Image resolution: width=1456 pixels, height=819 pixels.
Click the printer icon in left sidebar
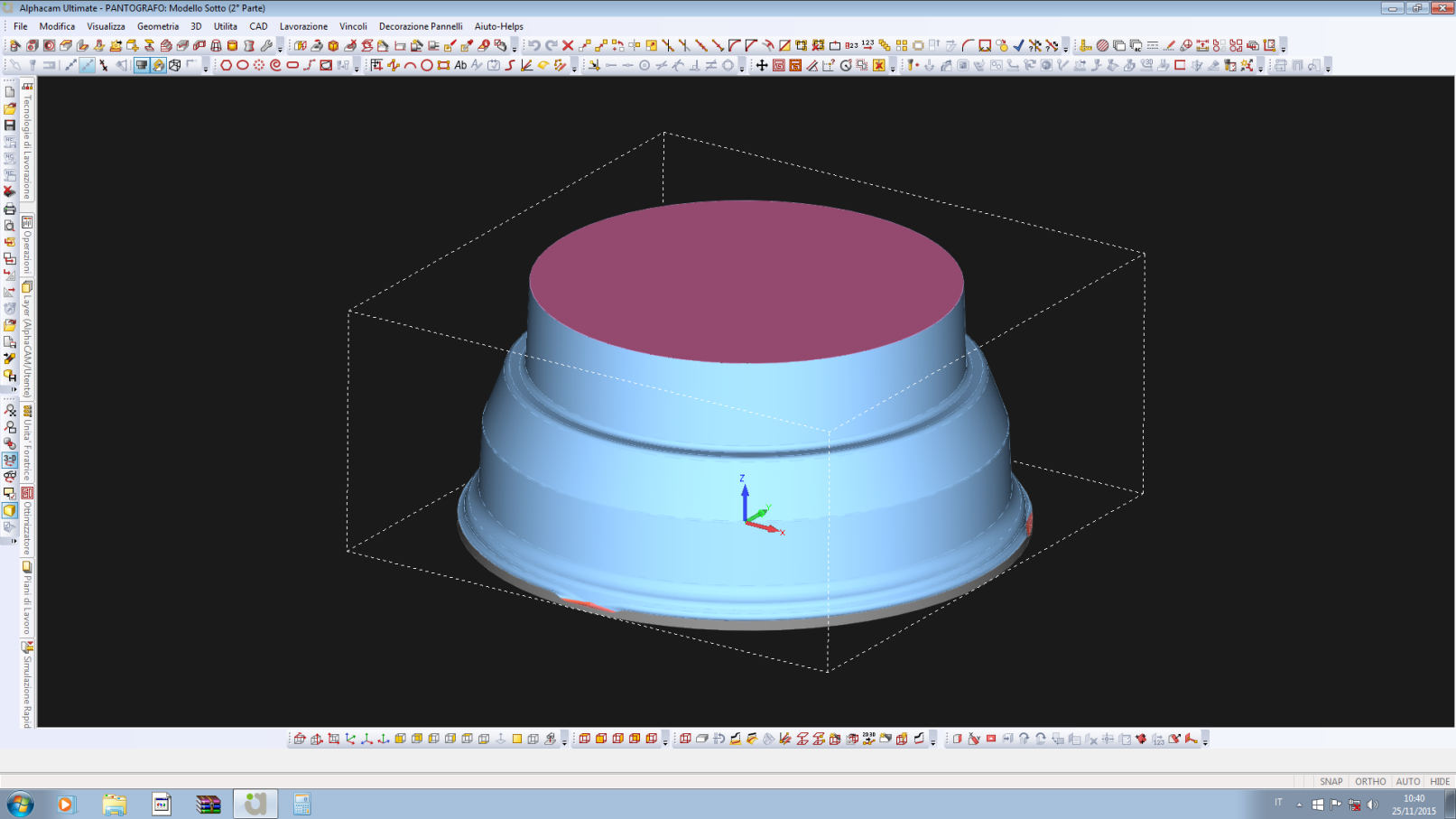10,209
